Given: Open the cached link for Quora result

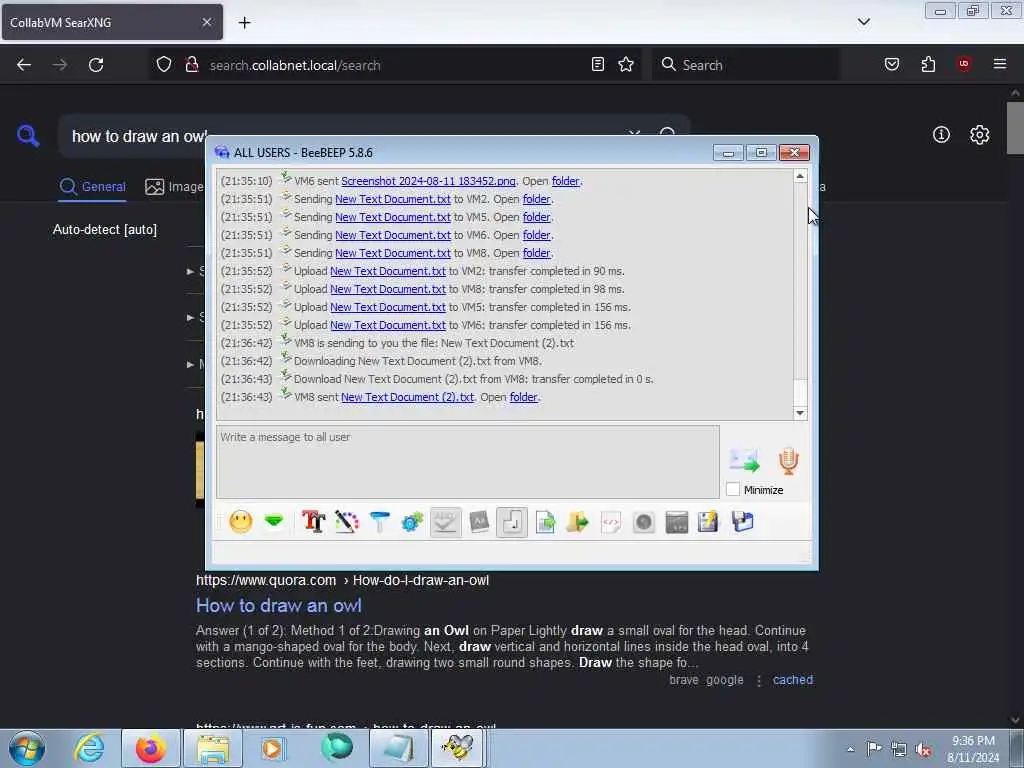Looking at the screenshot, I should point(793,680).
